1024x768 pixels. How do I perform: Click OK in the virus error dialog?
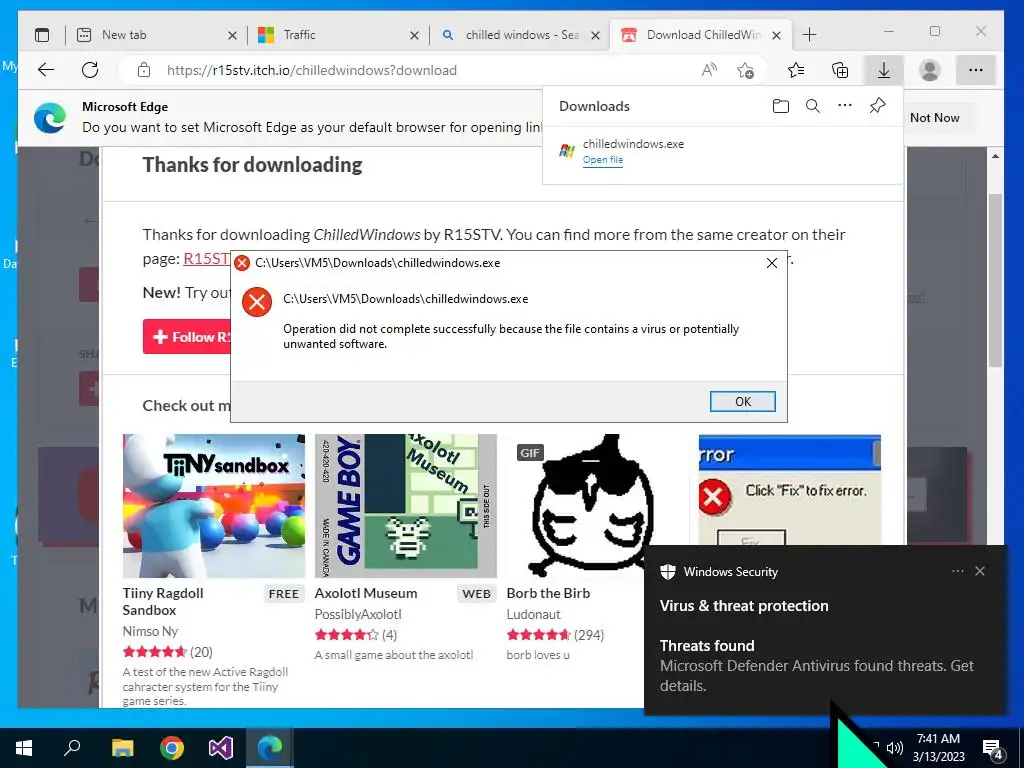pyautogui.click(x=743, y=402)
